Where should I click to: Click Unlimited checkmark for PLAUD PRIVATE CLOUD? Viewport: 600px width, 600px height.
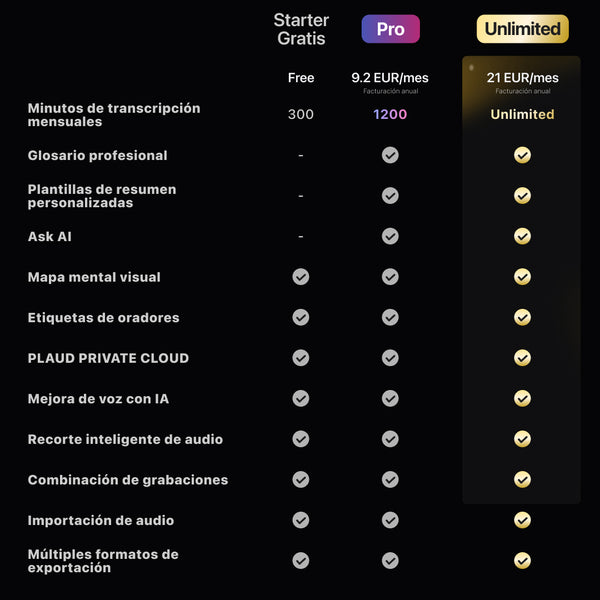click(x=522, y=358)
